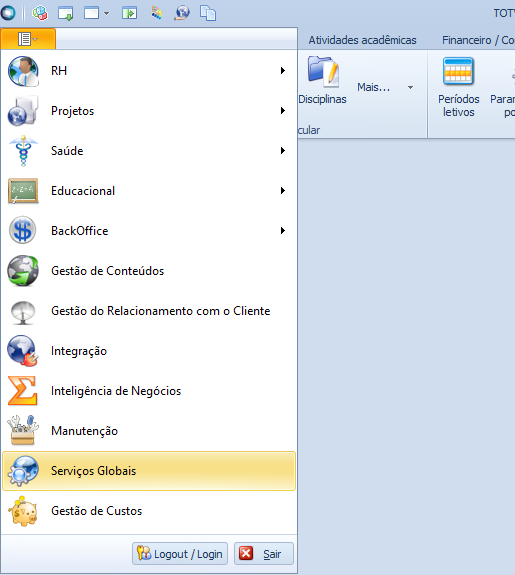This screenshot has width=515, height=575.
Task: Click the BackOffice dollar sign icon
Action: coord(23,230)
